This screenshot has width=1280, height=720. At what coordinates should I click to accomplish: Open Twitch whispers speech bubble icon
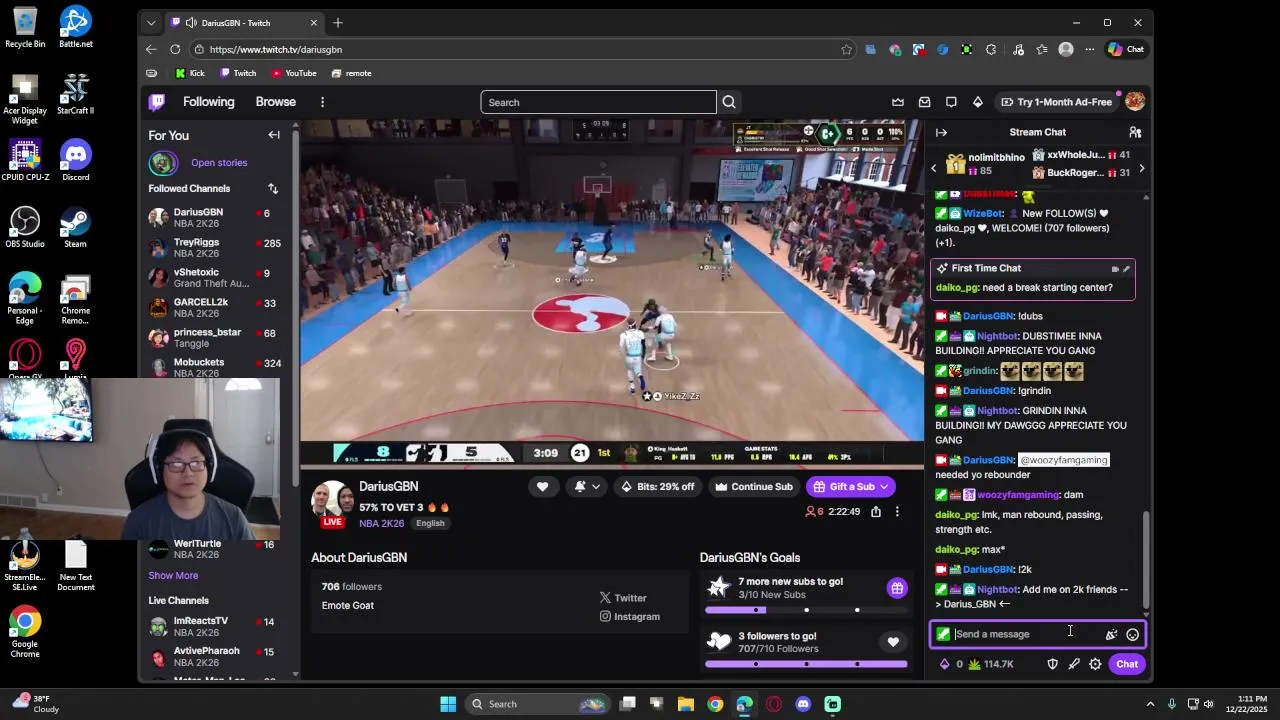click(951, 102)
